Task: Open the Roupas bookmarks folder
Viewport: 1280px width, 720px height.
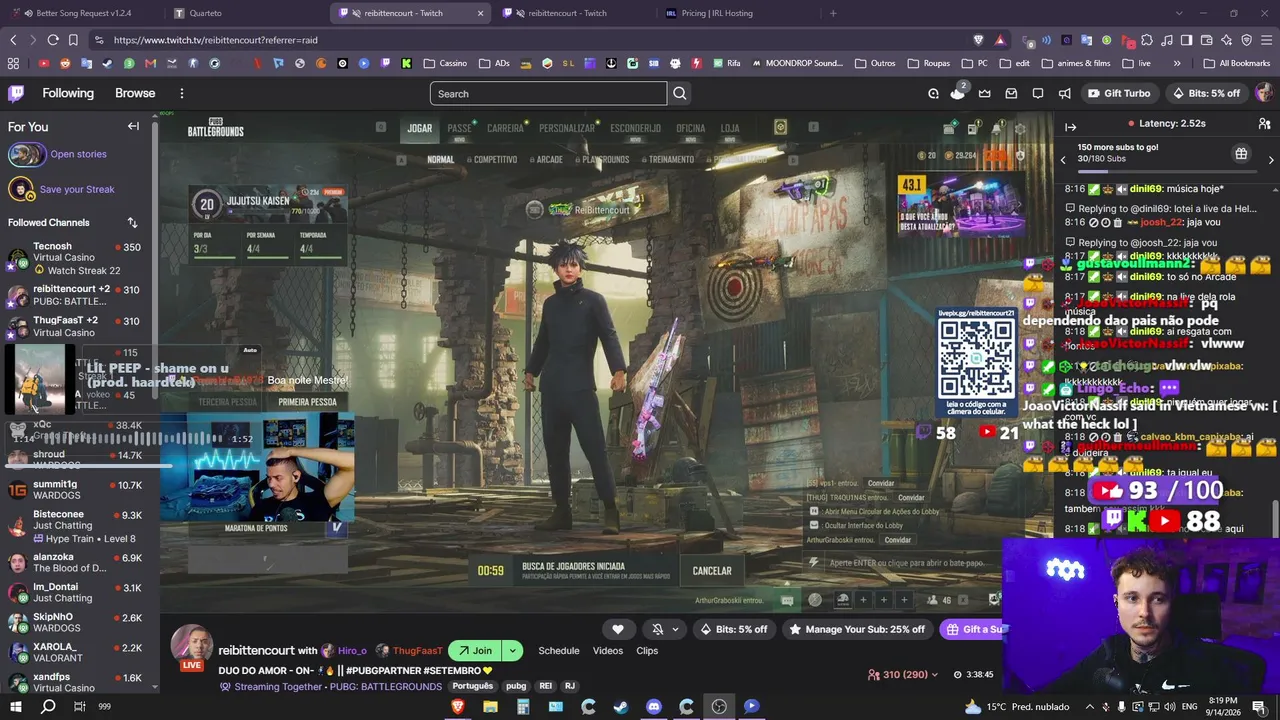Action: [x=929, y=63]
